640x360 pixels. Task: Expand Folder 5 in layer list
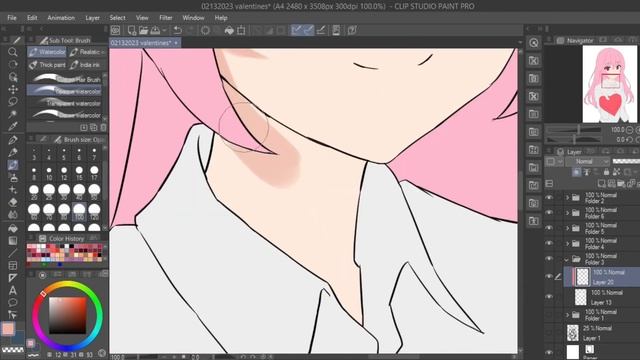pos(567,228)
